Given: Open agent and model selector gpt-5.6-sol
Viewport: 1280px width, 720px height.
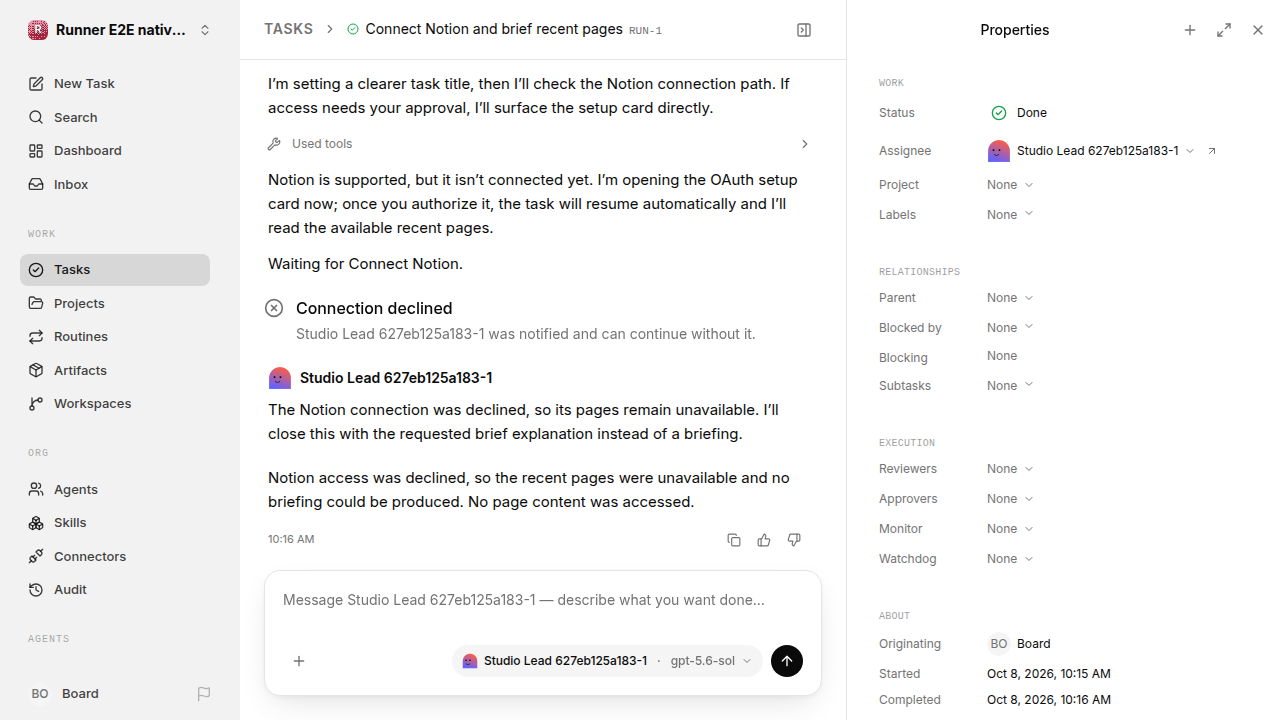Looking at the screenshot, I should pos(607,661).
